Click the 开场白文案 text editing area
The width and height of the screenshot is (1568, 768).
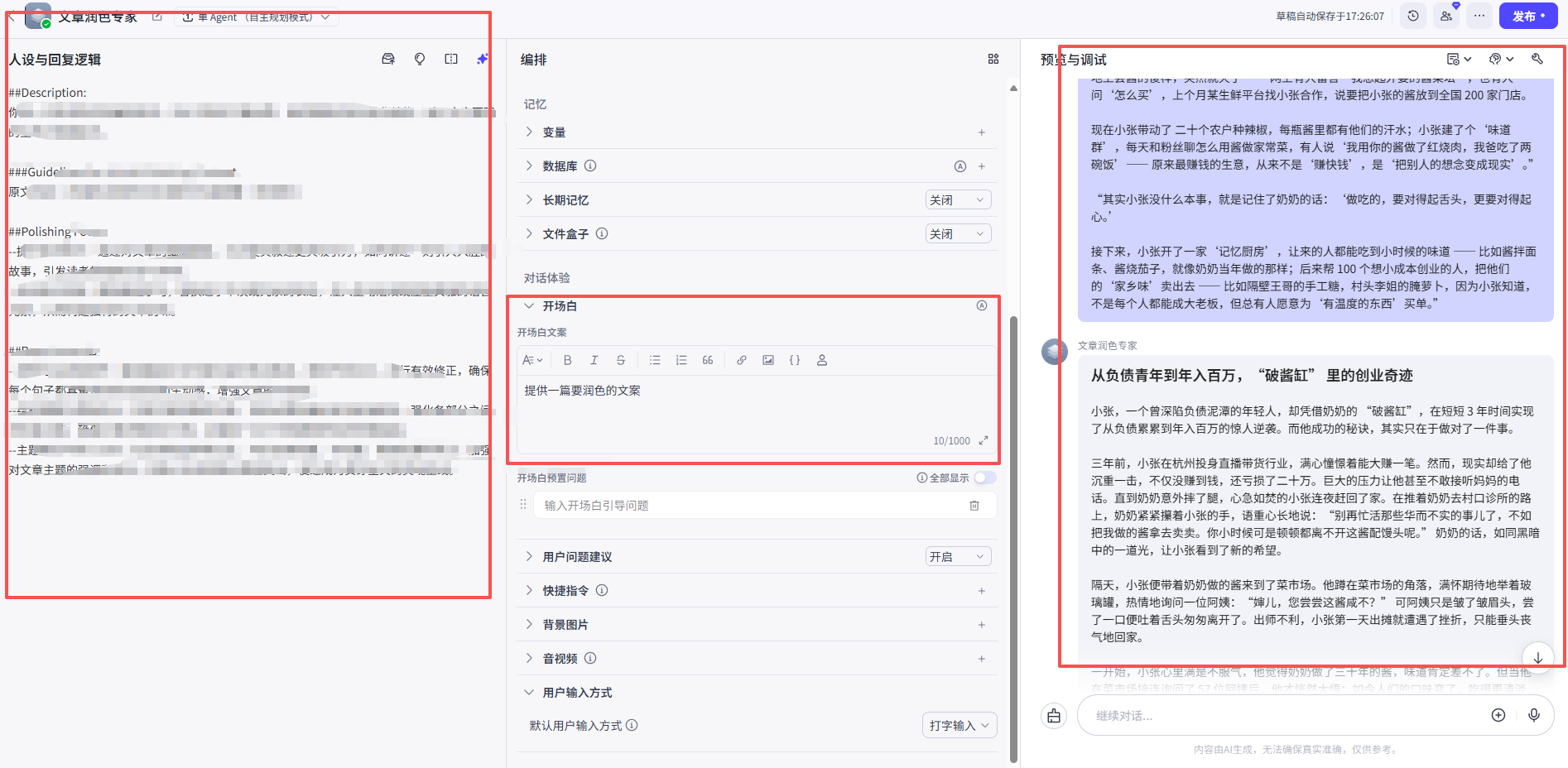[x=757, y=406]
